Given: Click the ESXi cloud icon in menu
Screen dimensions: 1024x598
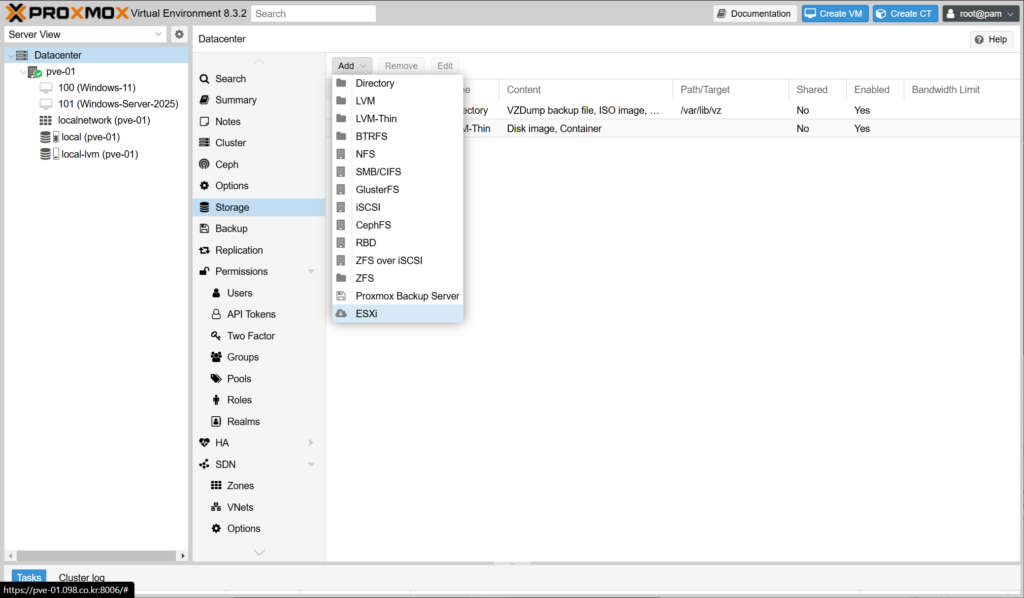Looking at the screenshot, I should pos(341,313).
